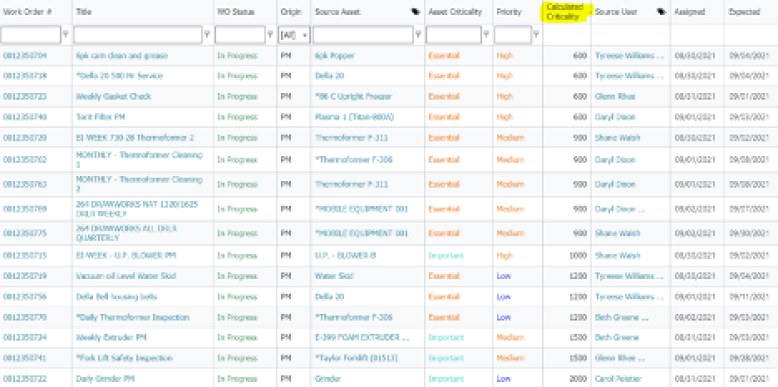The image size is (778, 387).
Task: Open '*Daily Thermoformer Inspection' title link
Action: tap(132, 317)
